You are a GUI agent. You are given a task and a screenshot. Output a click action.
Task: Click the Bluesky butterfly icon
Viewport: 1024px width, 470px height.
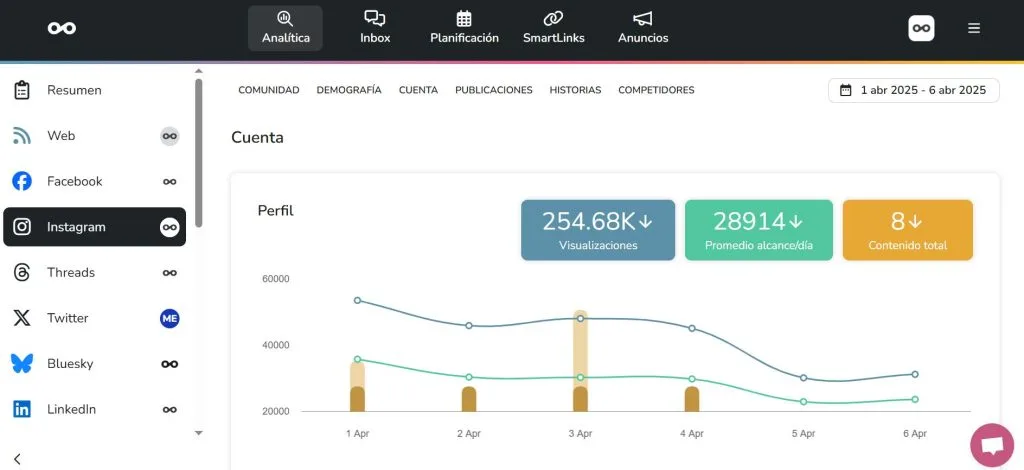tap(22, 364)
